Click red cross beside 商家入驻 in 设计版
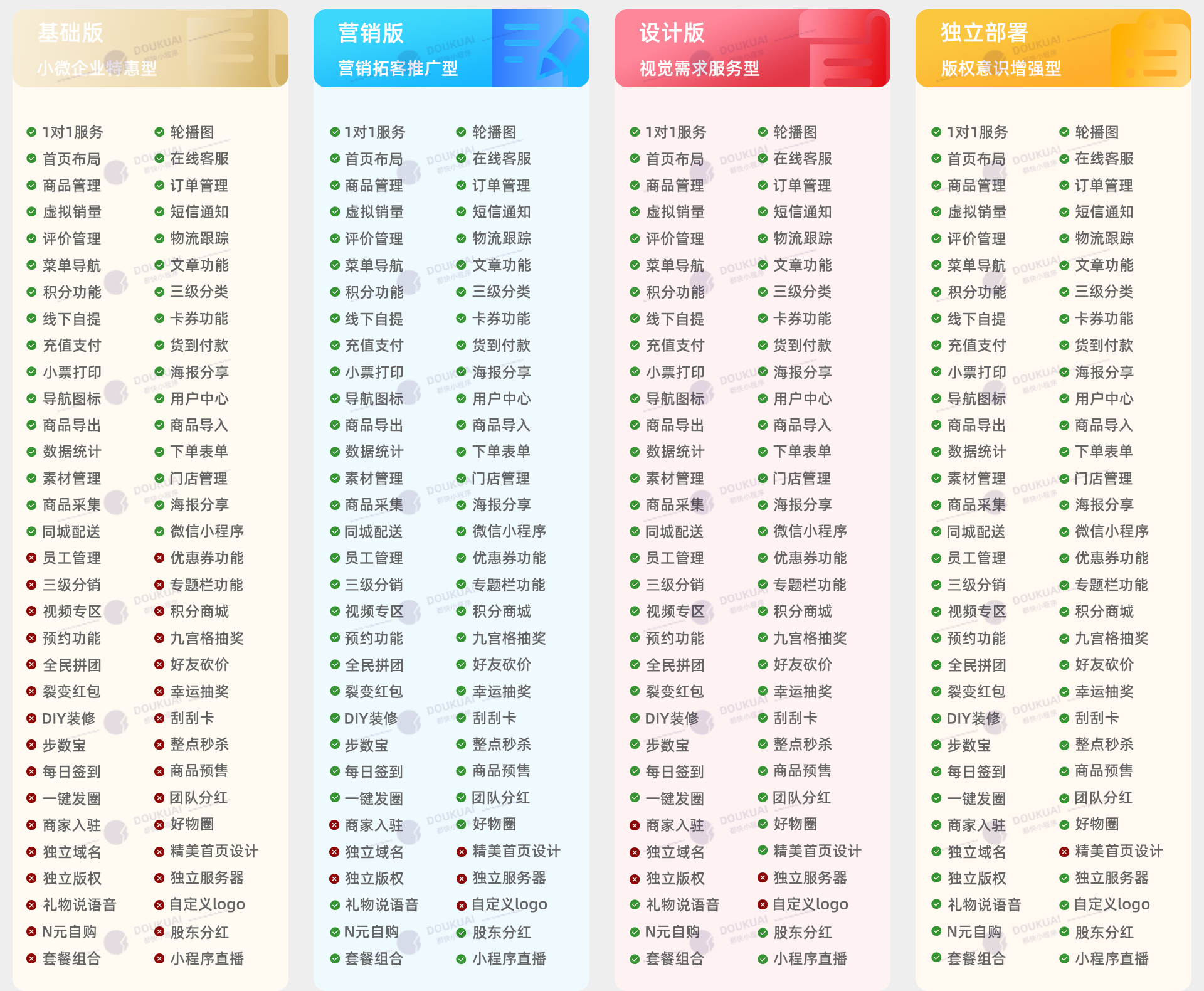 coord(635,825)
